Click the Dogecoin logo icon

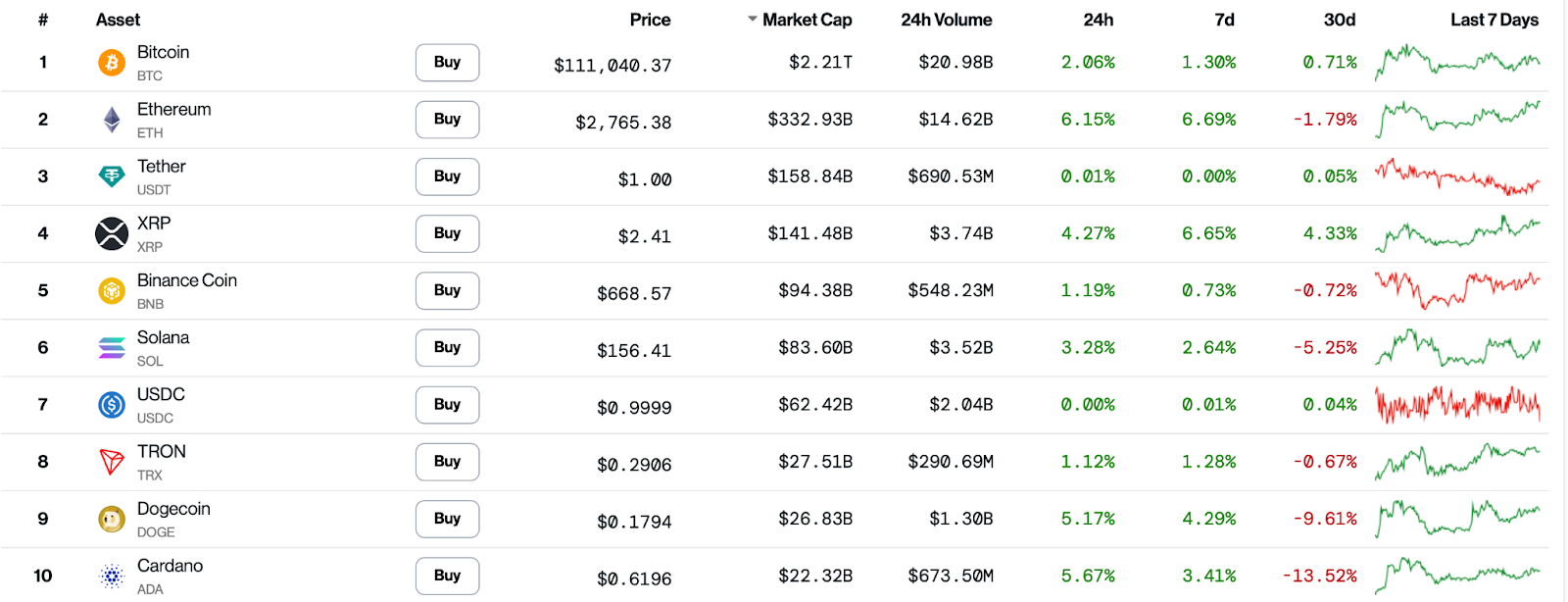[x=112, y=519]
